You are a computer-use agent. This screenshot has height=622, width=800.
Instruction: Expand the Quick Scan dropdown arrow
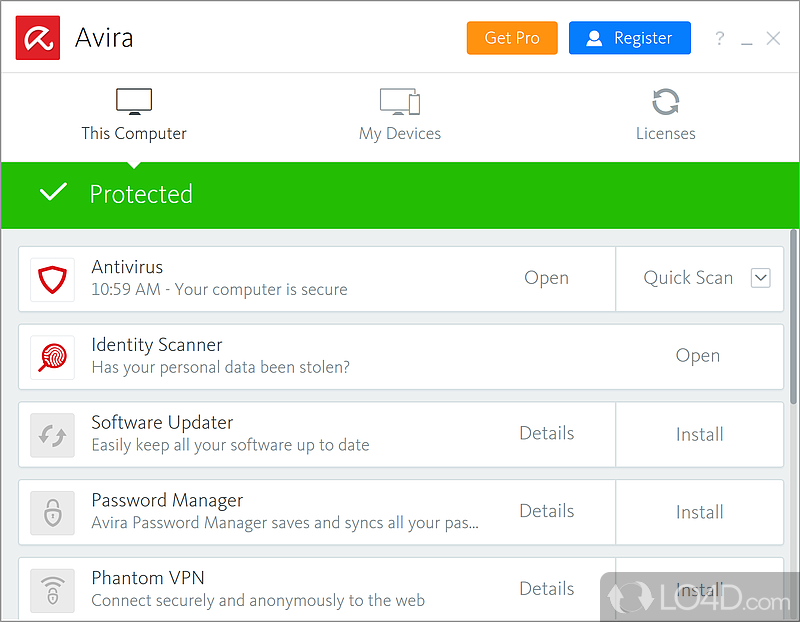[760, 278]
